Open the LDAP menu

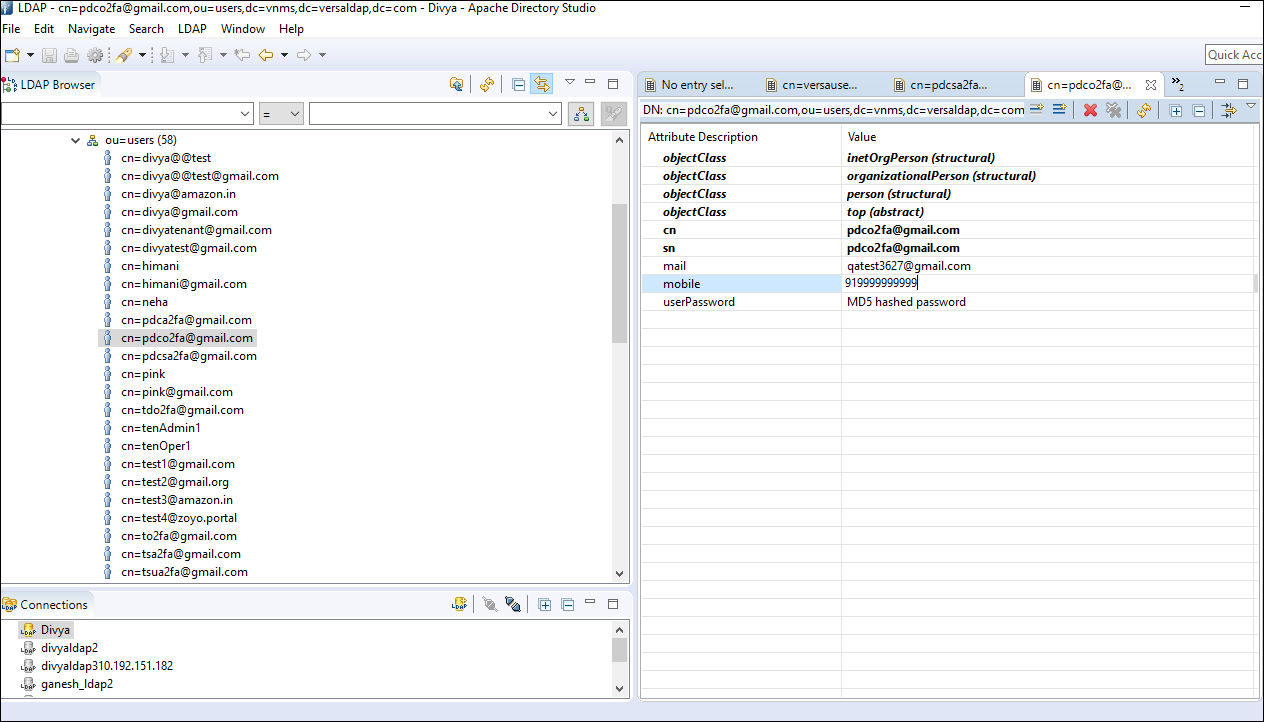coord(192,29)
